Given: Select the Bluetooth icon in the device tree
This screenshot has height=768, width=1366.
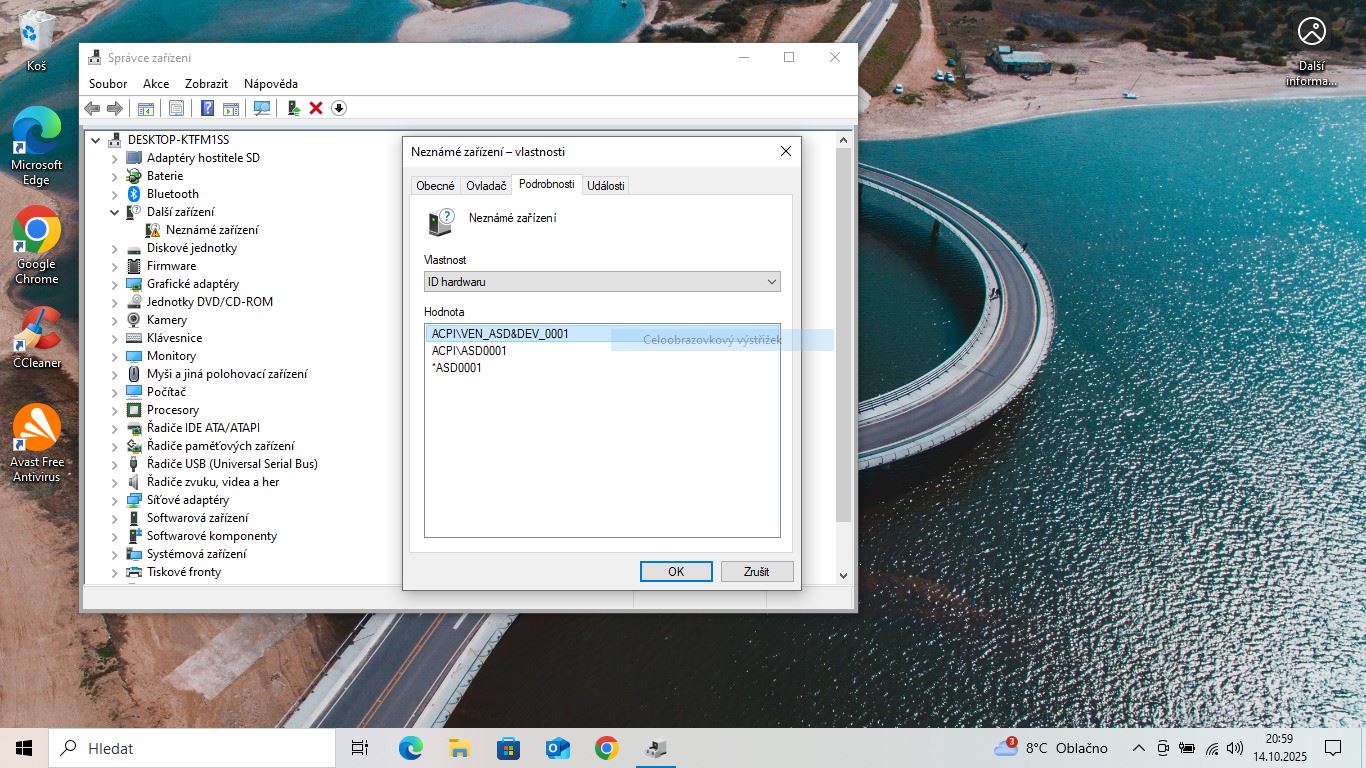Looking at the screenshot, I should 134,194.
